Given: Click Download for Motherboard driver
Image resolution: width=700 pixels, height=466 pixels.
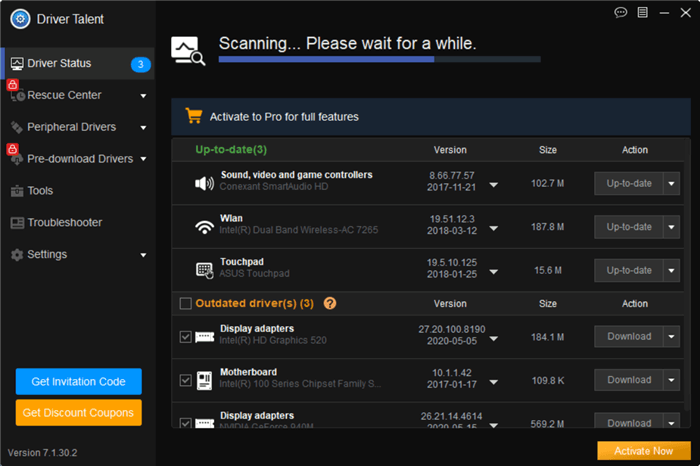Looking at the screenshot, I should tap(629, 380).
